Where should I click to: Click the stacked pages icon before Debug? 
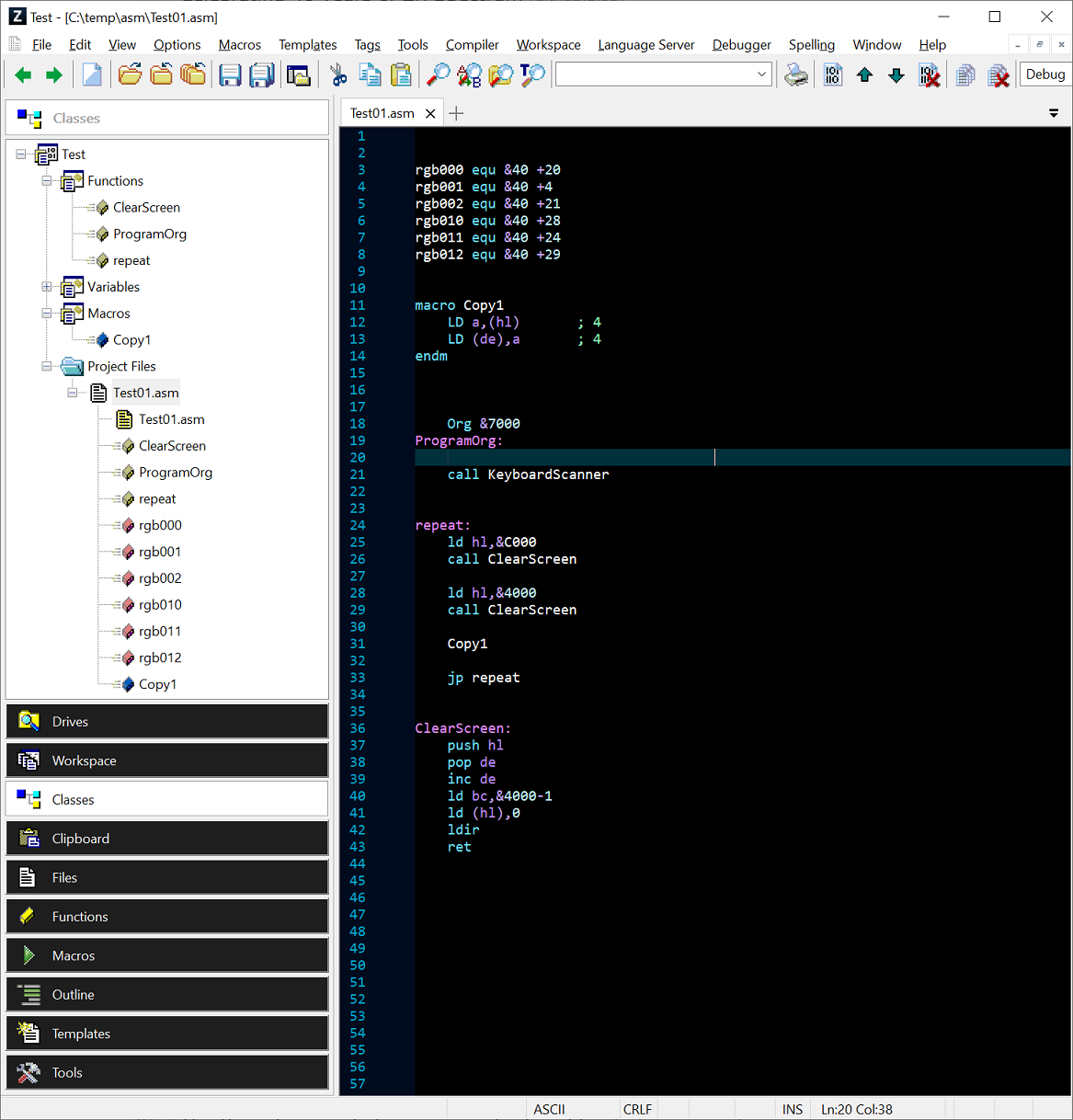tap(965, 75)
